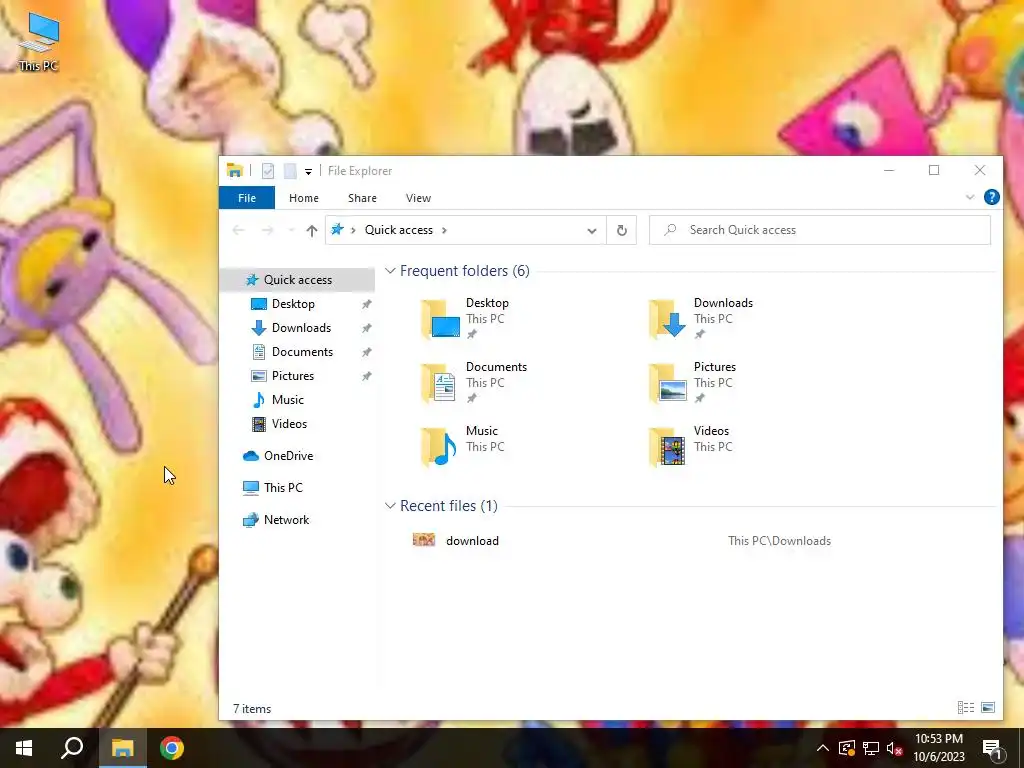
Task: Click the muted volume tray icon
Action: [x=894, y=748]
